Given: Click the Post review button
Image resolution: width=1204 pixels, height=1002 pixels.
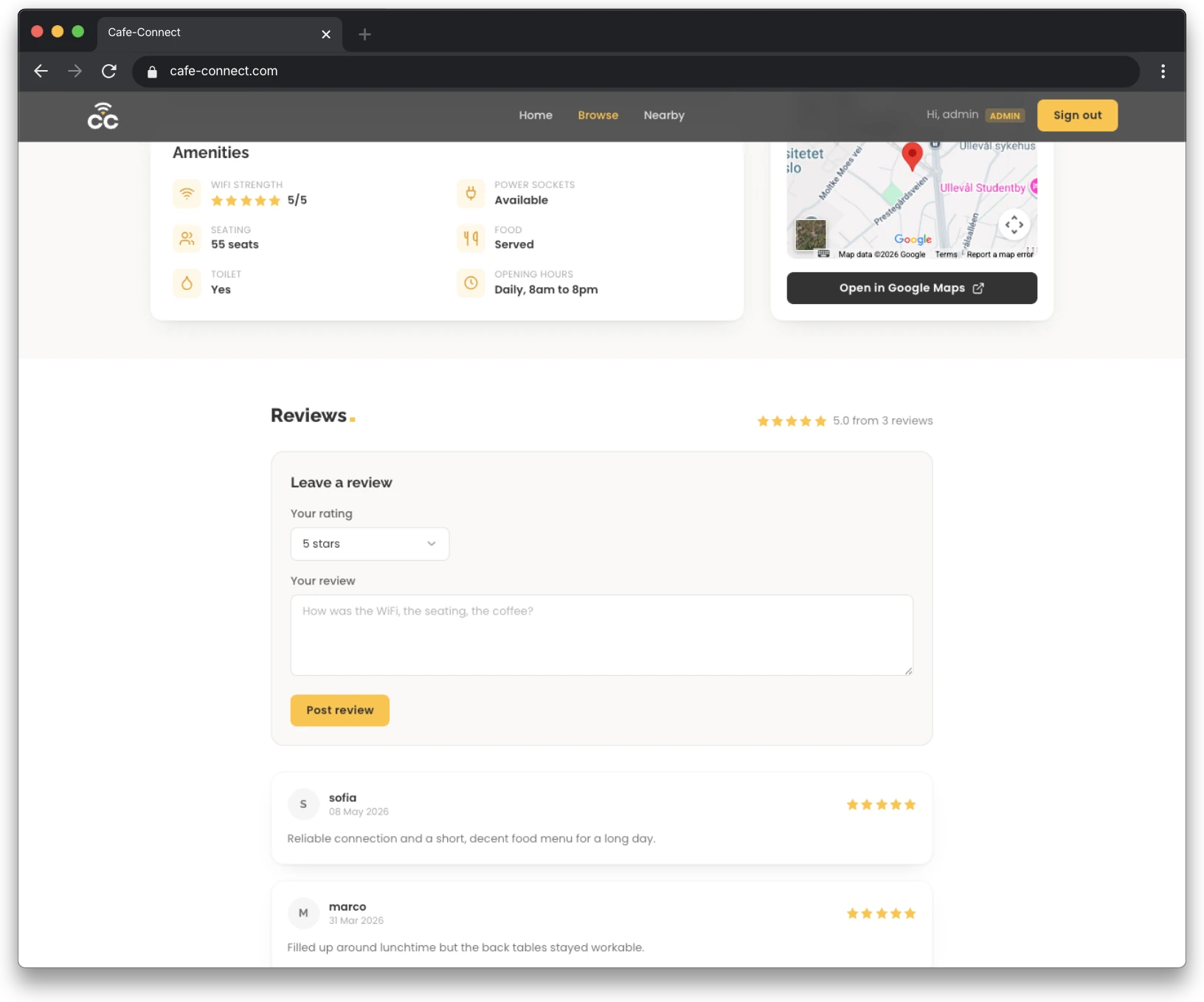Looking at the screenshot, I should [340, 710].
